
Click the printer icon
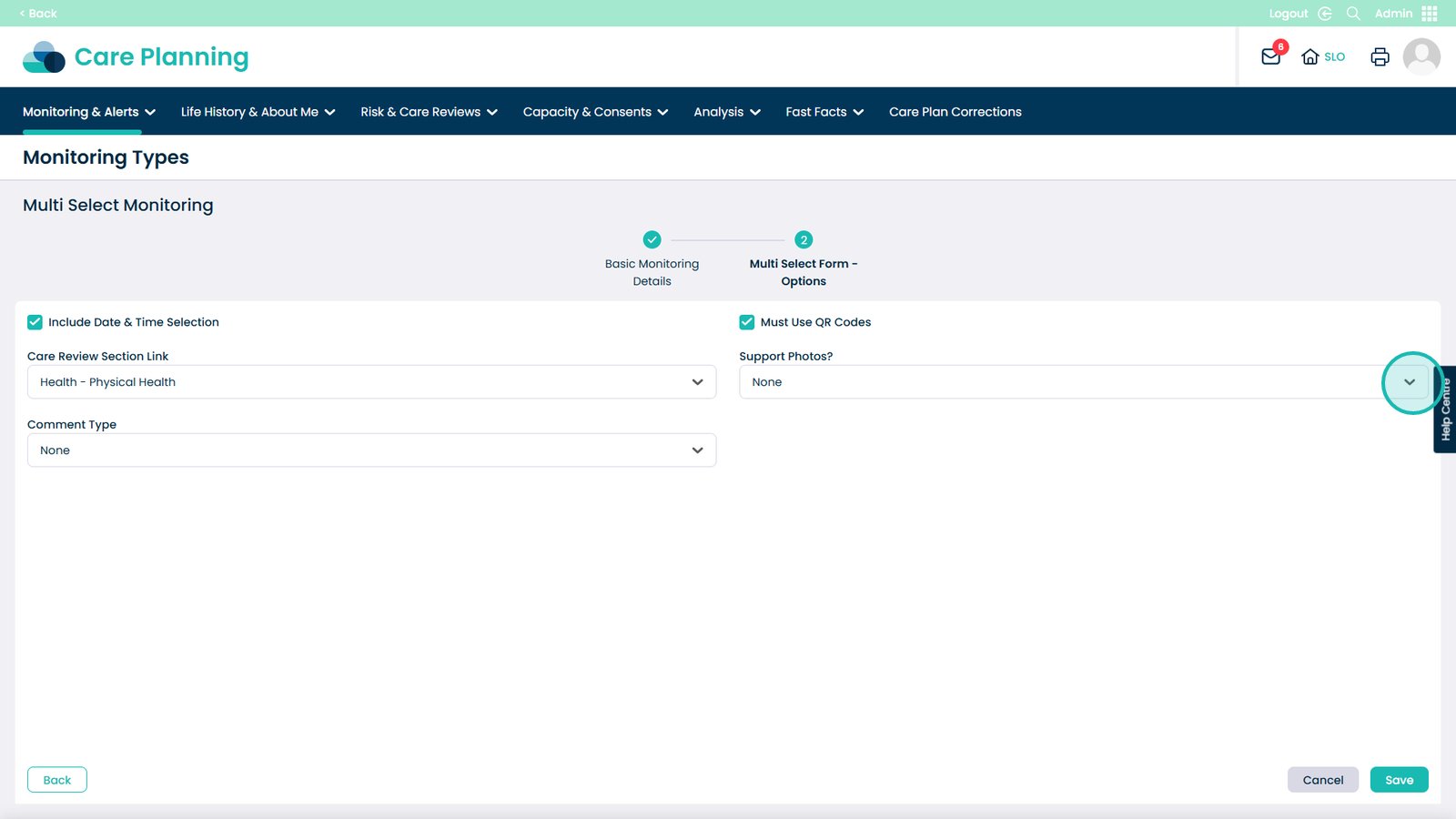click(1380, 56)
